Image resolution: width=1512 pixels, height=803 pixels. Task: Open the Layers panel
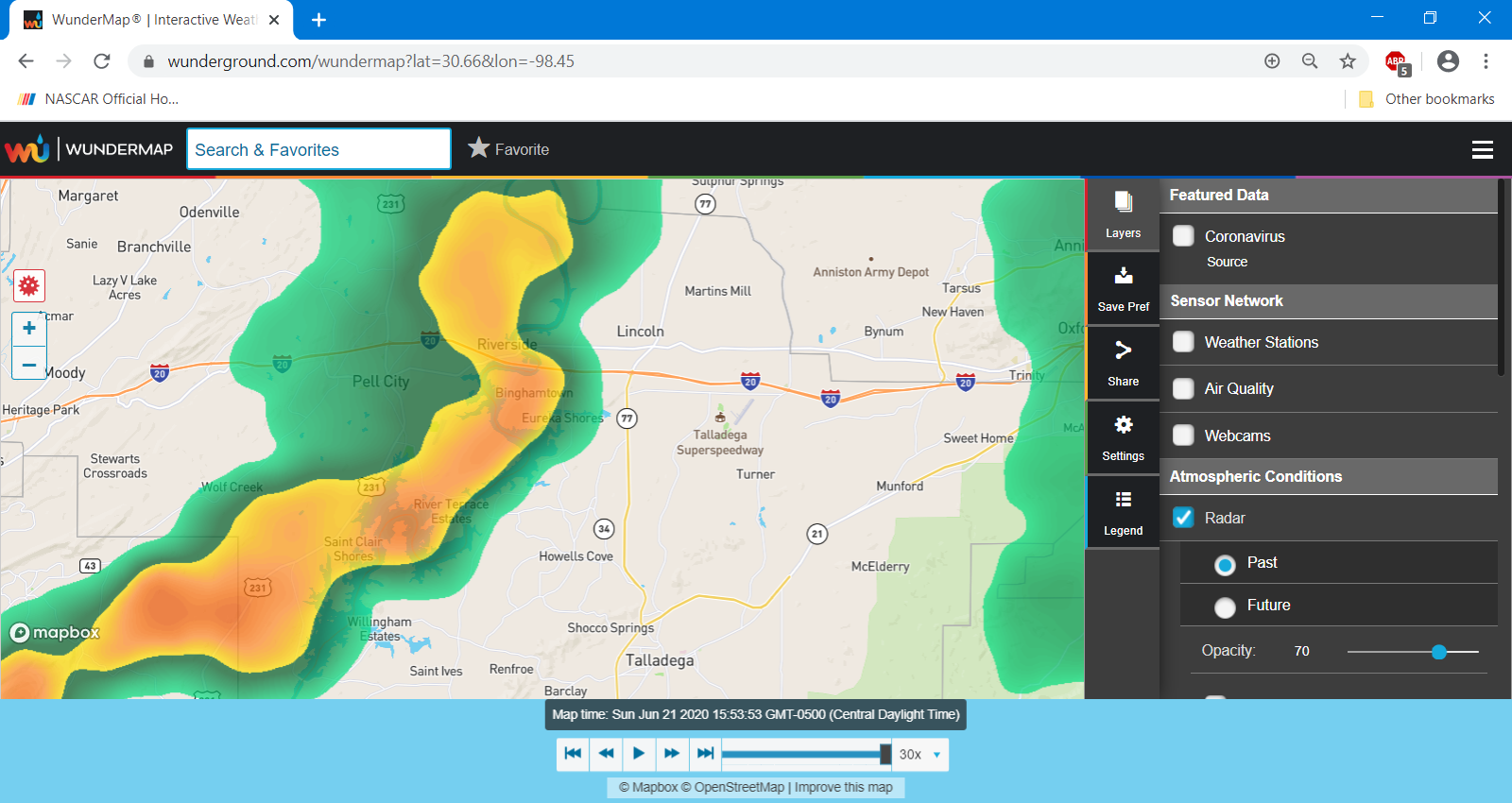(x=1123, y=214)
